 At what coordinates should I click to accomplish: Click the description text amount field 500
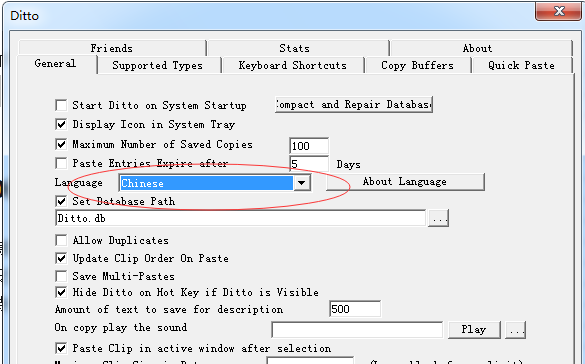pyautogui.click(x=355, y=309)
